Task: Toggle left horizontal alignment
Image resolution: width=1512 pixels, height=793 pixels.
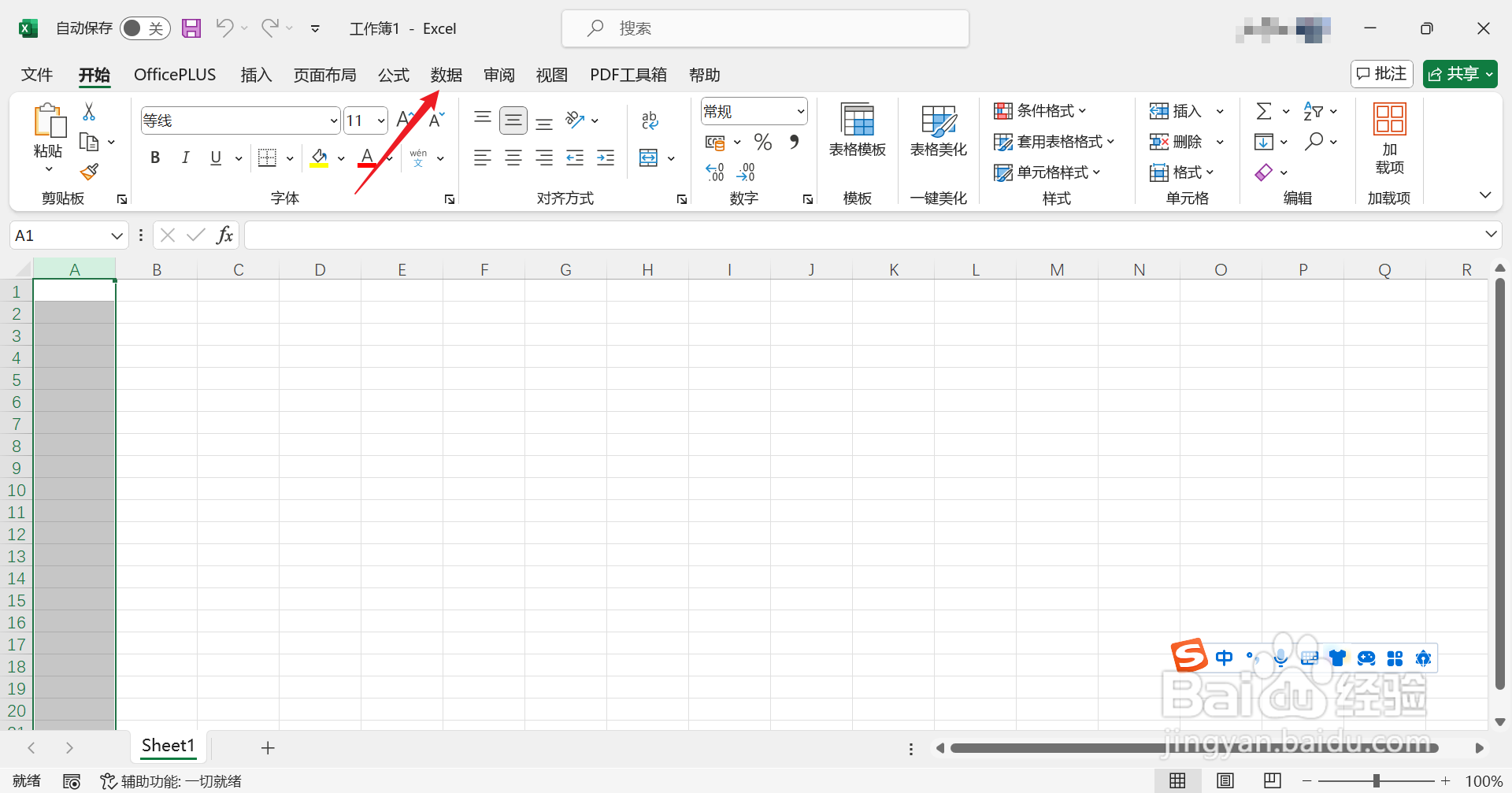Action: click(x=483, y=157)
